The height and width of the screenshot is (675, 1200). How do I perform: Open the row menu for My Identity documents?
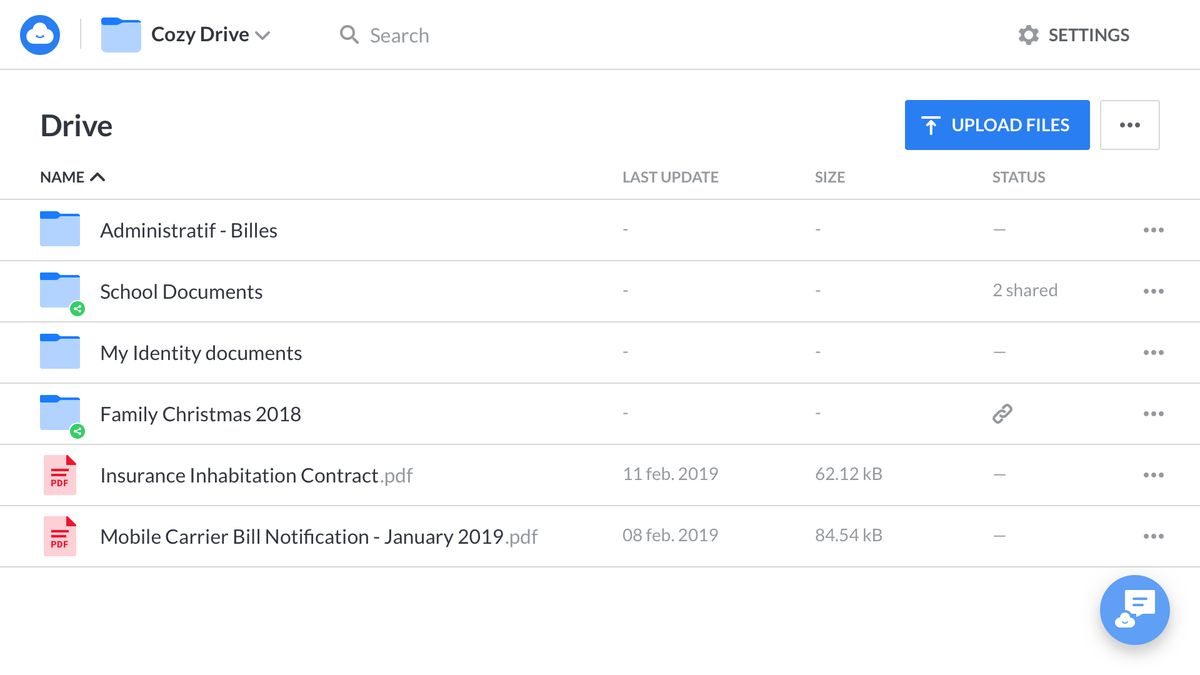pyautogui.click(x=1153, y=352)
